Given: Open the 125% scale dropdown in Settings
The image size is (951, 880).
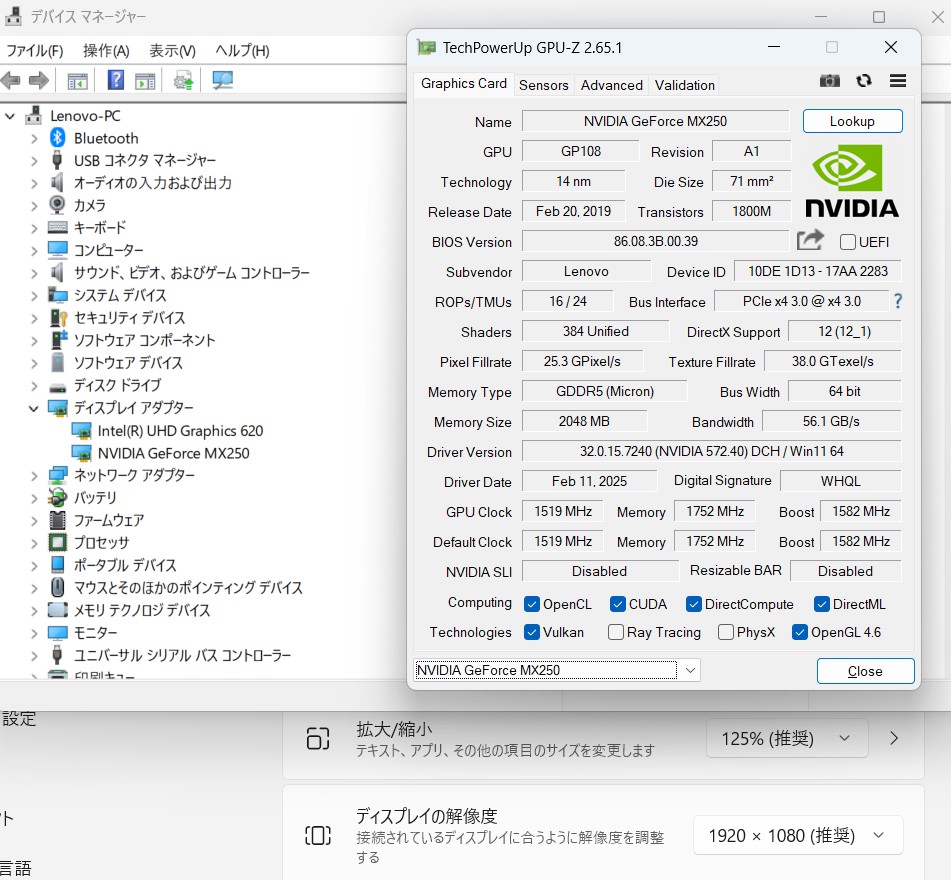Looking at the screenshot, I should [787, 738].
